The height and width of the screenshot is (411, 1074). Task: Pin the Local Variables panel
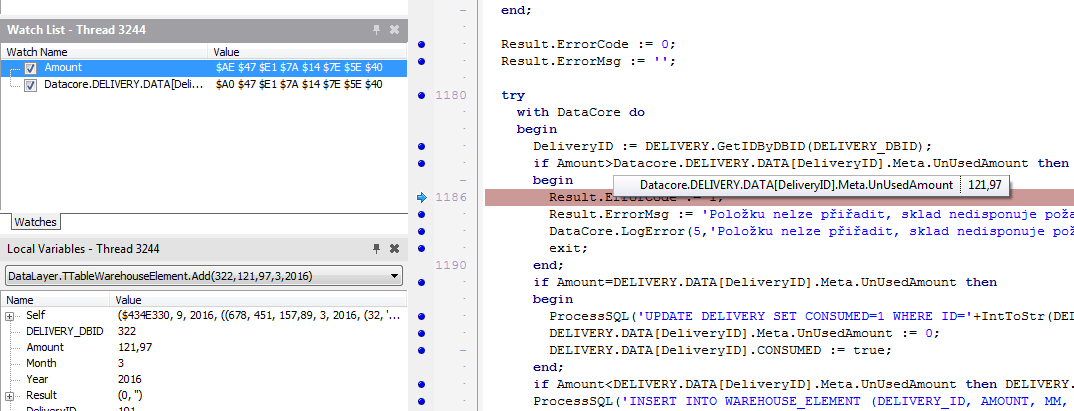click(376, 248)
